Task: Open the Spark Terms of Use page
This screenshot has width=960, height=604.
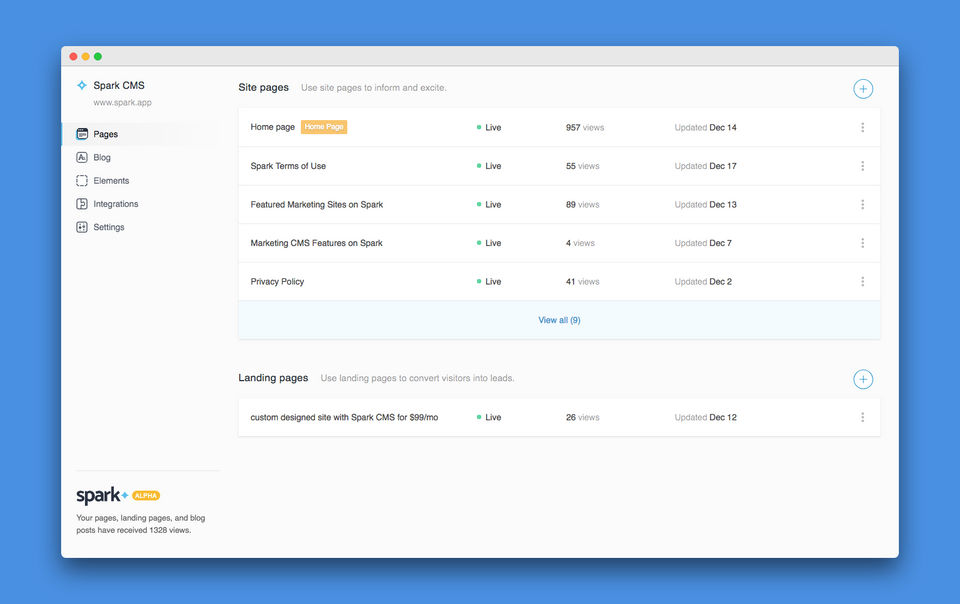Action: coord(288,166)
